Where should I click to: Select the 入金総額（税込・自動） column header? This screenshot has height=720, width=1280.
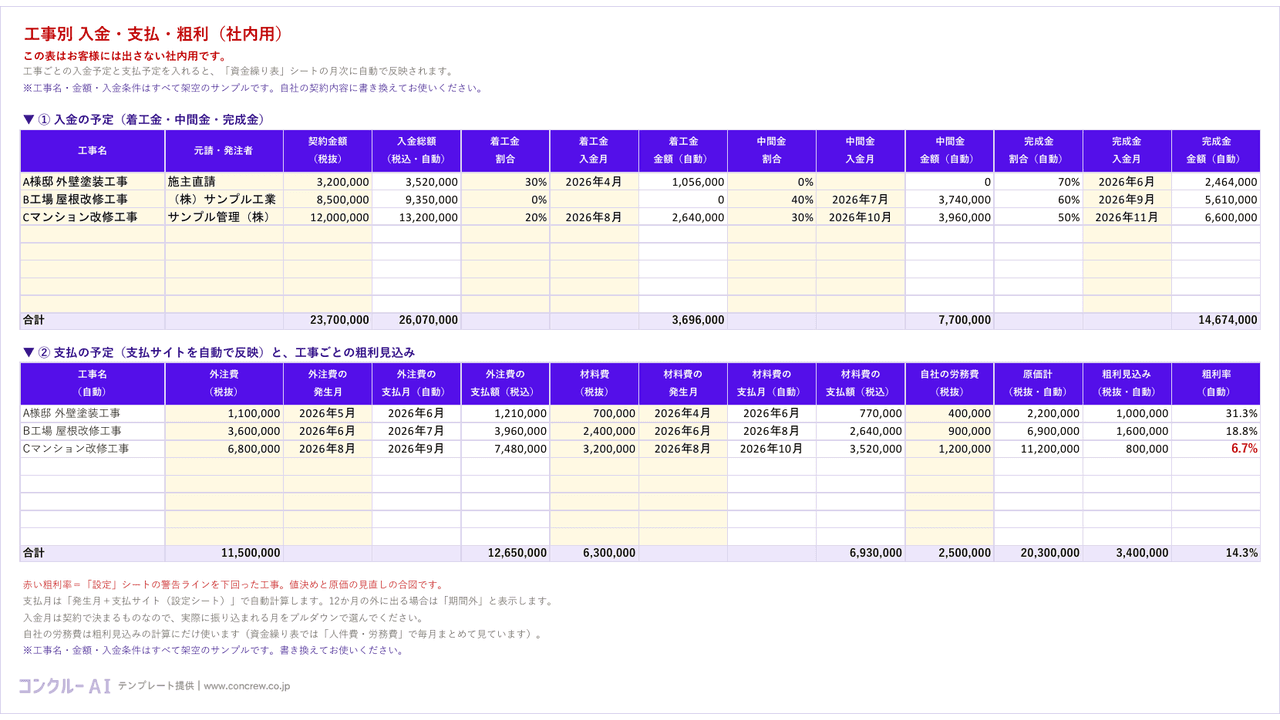pos(416,150)
